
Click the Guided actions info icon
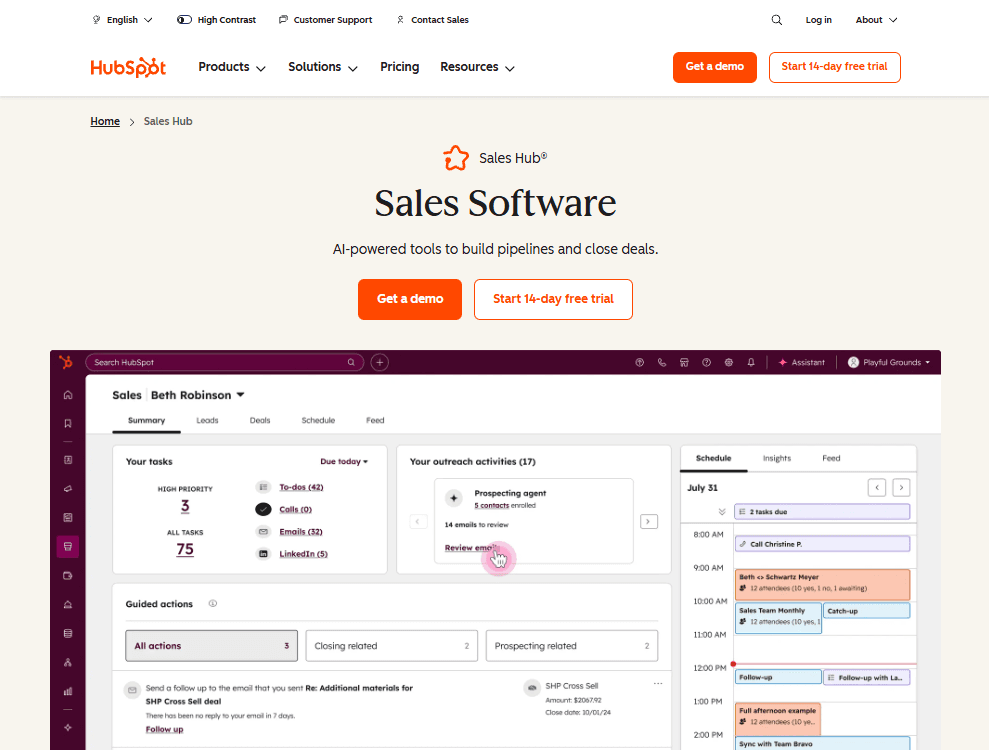[x=213, y=604]
